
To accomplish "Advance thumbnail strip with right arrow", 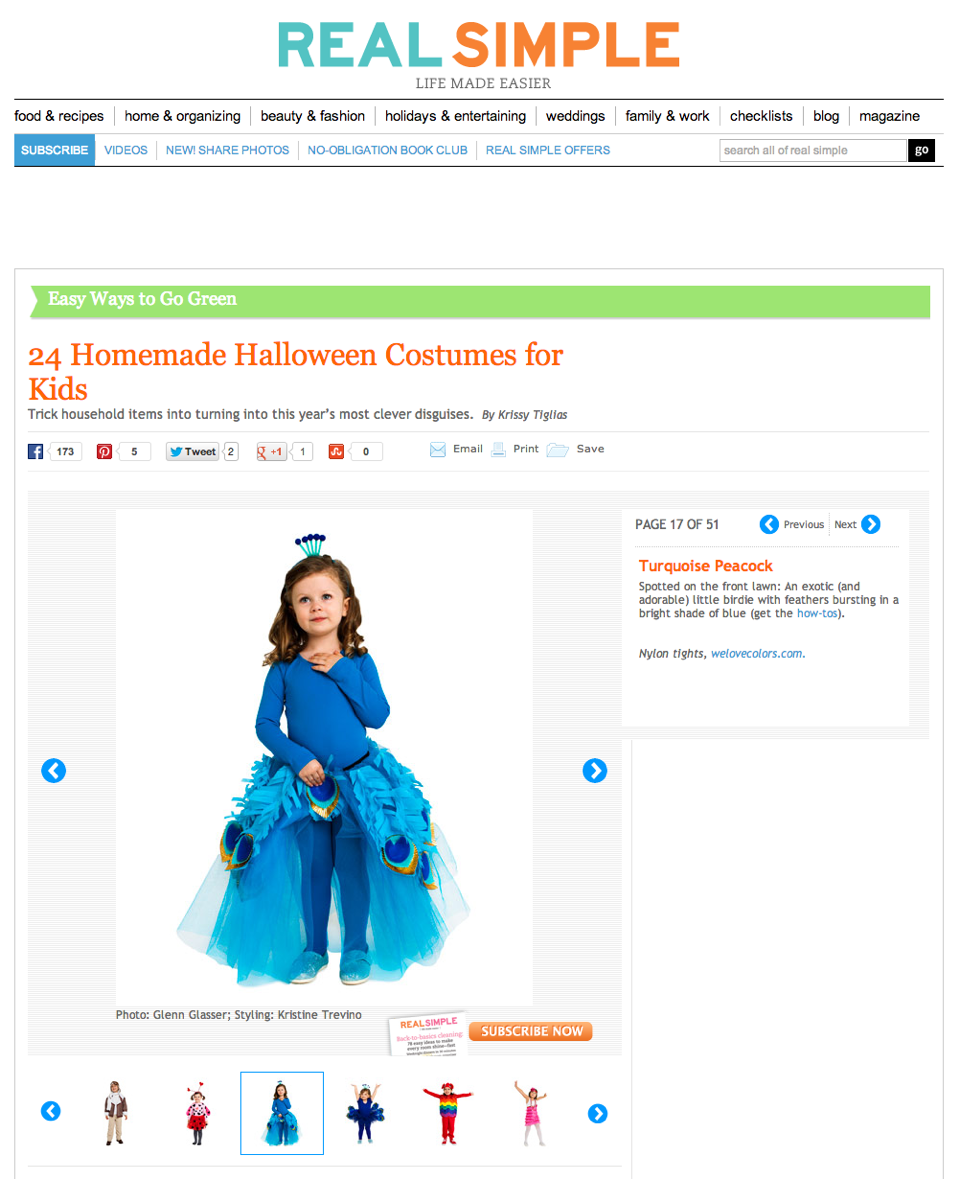I will [x=598, y=1113].
